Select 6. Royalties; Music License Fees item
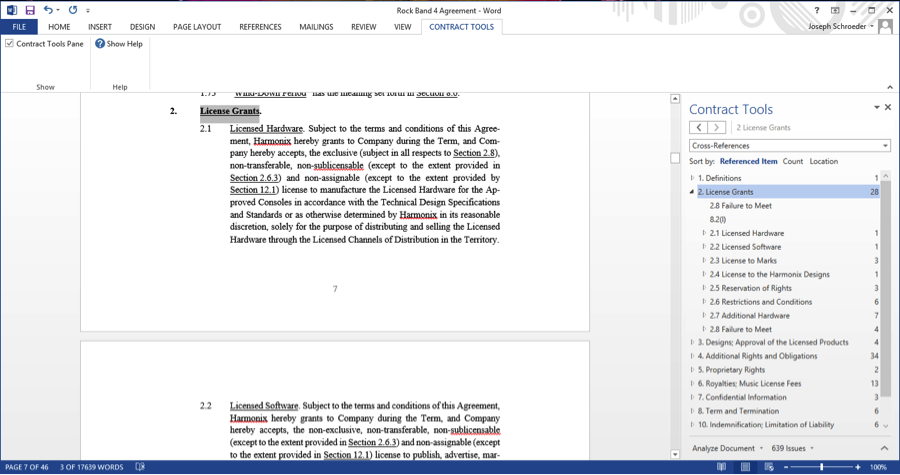The image size is (900, 475). click(749, 383)
